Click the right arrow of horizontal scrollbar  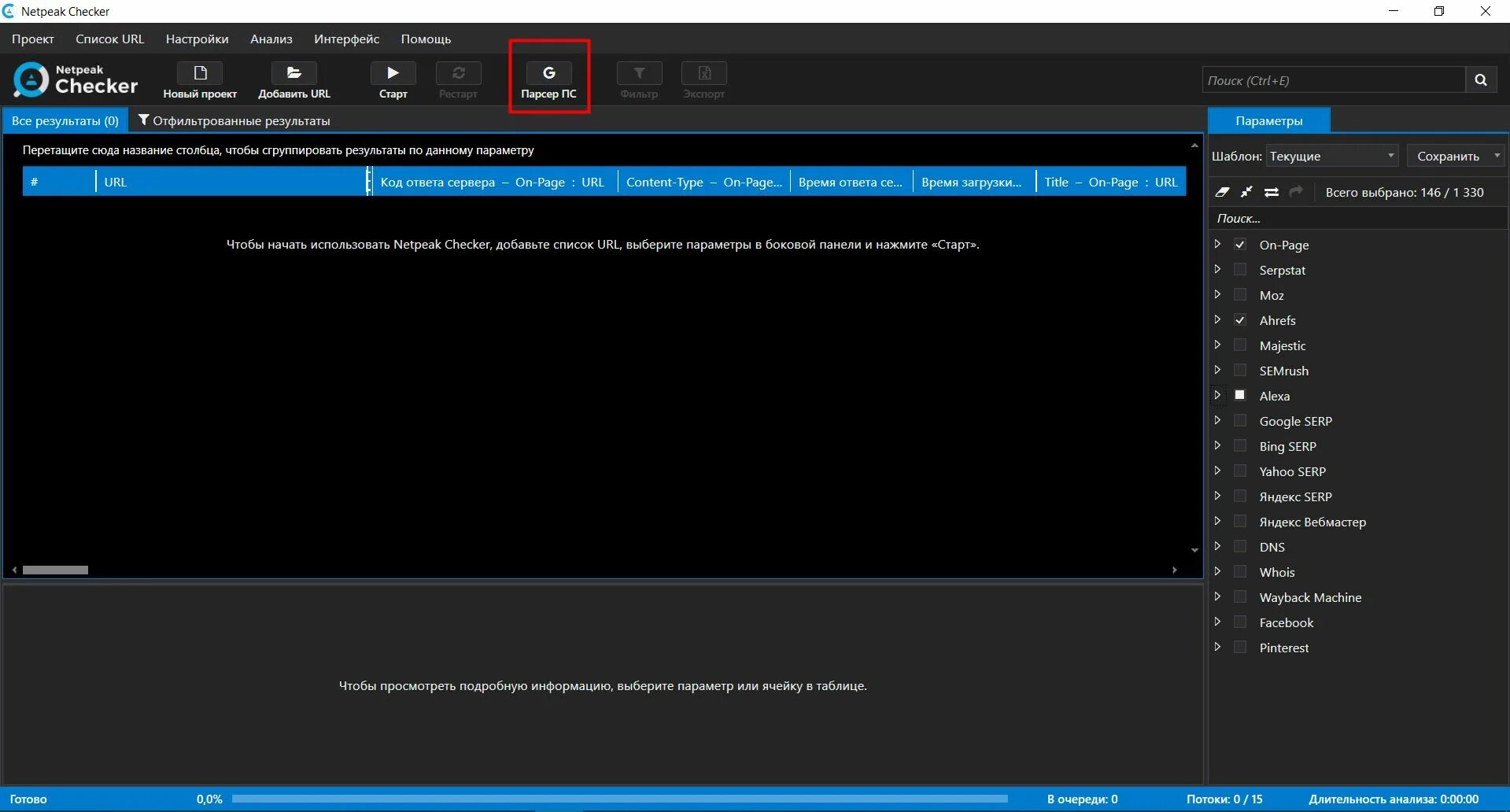pyautogui.click(x=1175, y=570)
